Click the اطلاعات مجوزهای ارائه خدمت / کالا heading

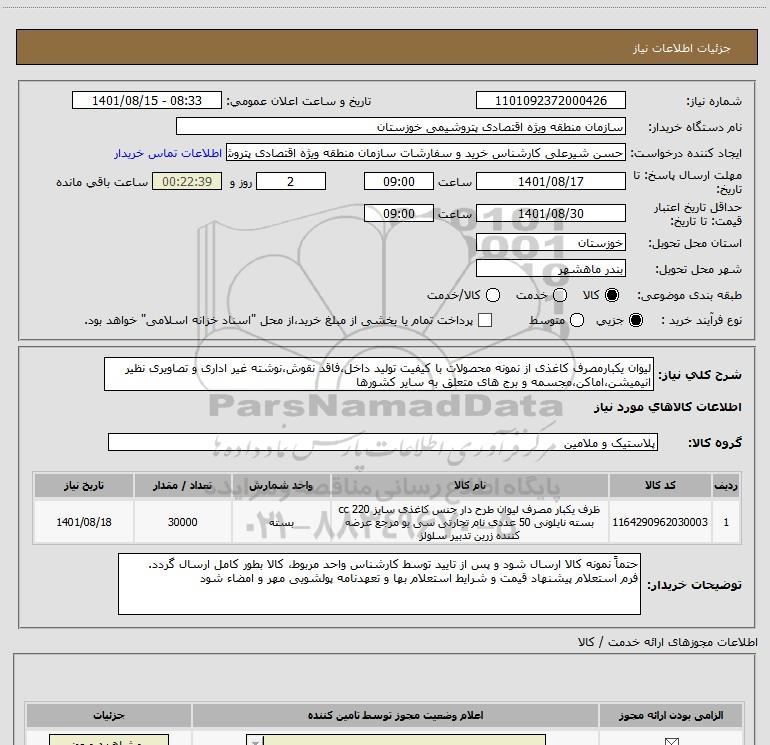[x=667, y=642]
